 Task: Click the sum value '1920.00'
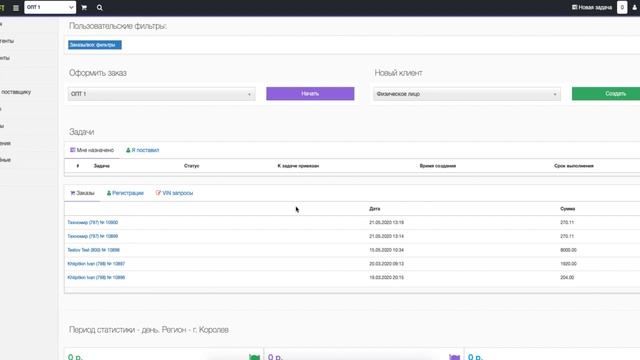[568, 264]
